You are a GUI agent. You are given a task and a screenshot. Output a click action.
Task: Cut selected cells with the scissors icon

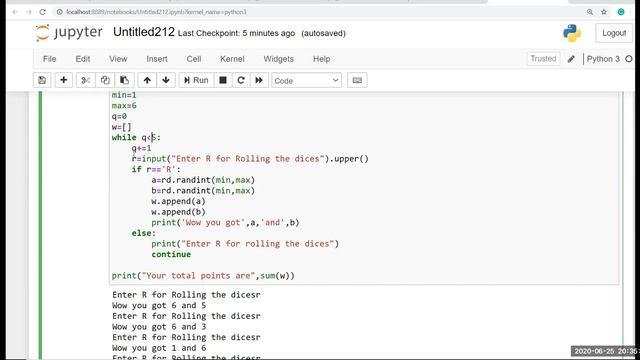tap(85, 80)
